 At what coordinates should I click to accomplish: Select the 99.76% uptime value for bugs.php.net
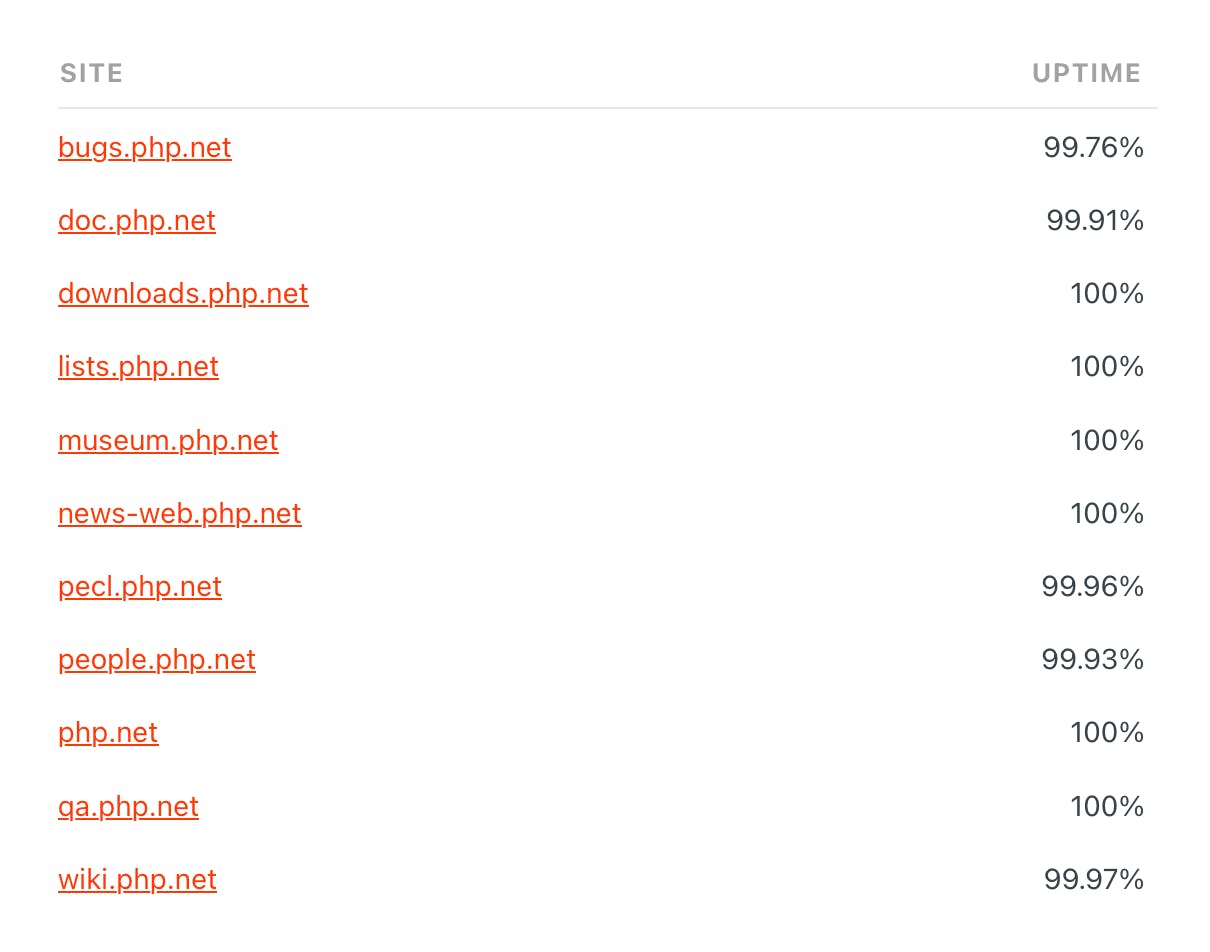(x=1093, y=148)
